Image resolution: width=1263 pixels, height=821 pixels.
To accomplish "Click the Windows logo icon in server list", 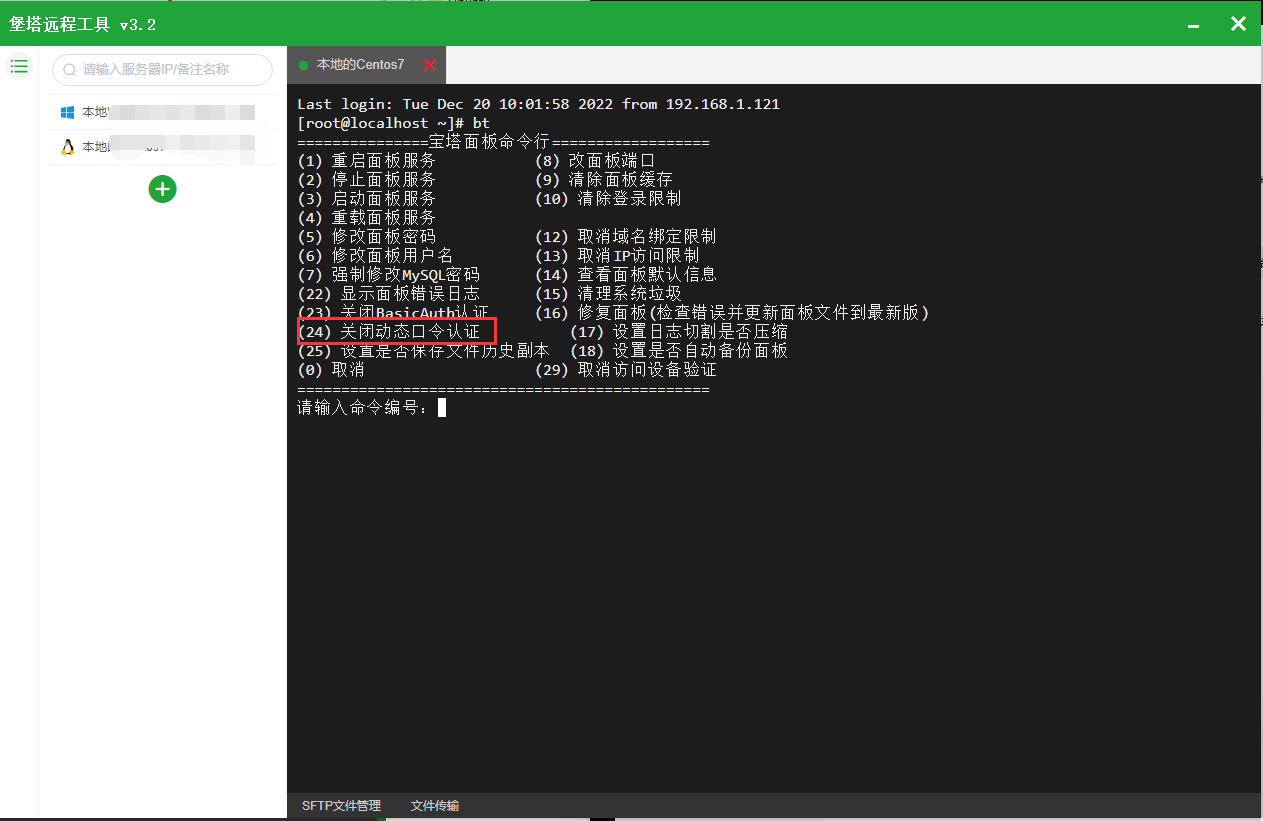I will point(68,112).
